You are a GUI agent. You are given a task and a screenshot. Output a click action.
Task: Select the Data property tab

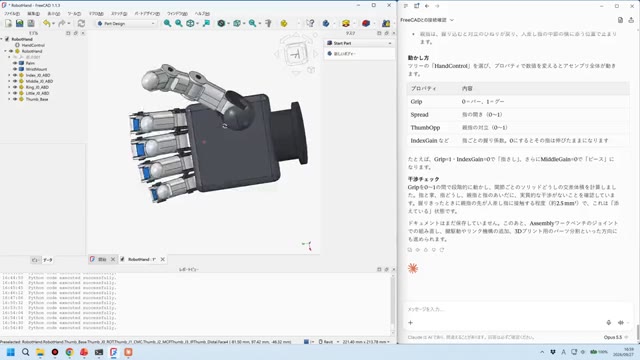point(48,260)
